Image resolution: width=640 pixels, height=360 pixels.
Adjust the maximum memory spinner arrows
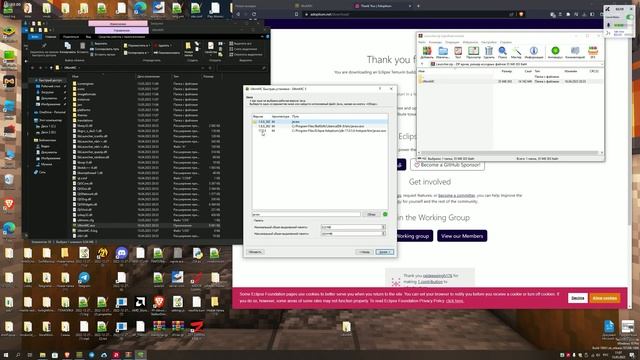[383, 234]
